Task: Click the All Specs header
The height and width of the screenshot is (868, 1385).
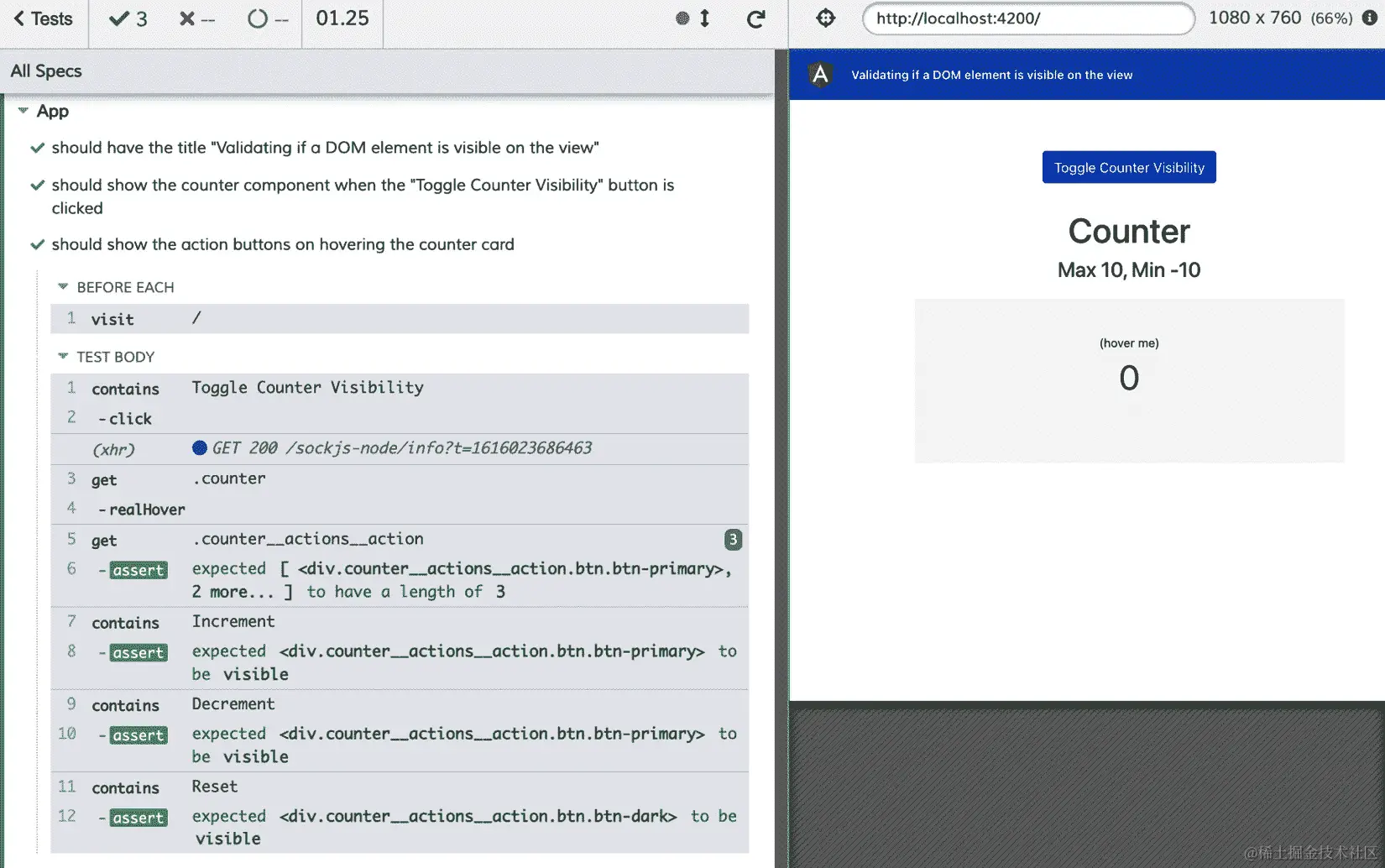Action: click(46, 71)
